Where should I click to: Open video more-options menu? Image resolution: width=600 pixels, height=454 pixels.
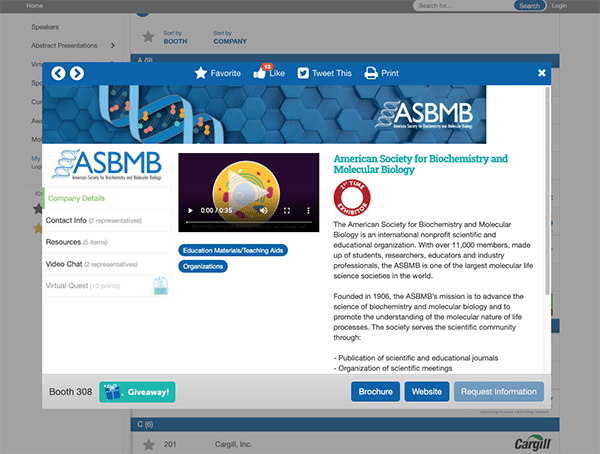point(308,211)
